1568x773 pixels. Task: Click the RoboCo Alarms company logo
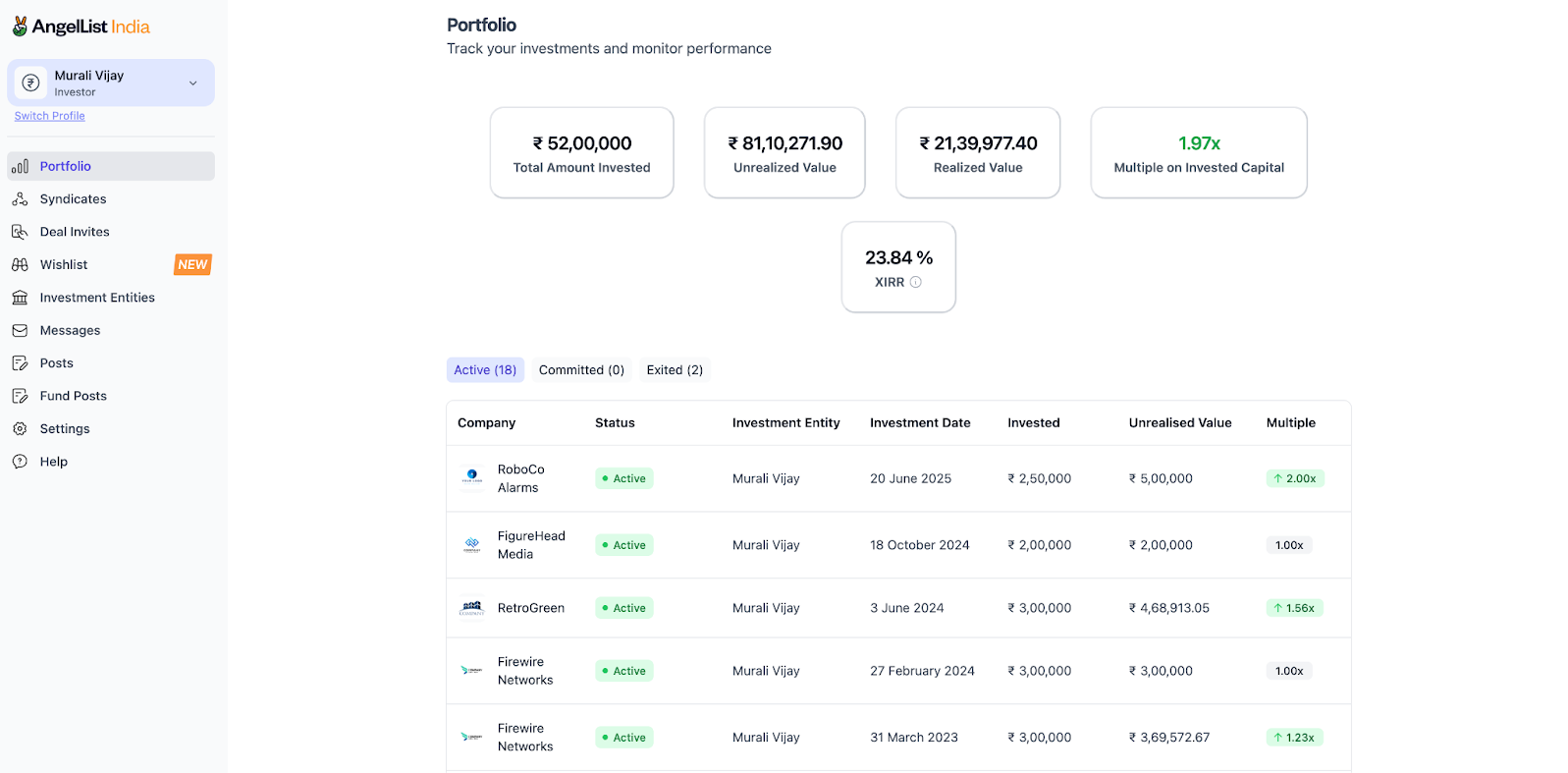point(472,478)
